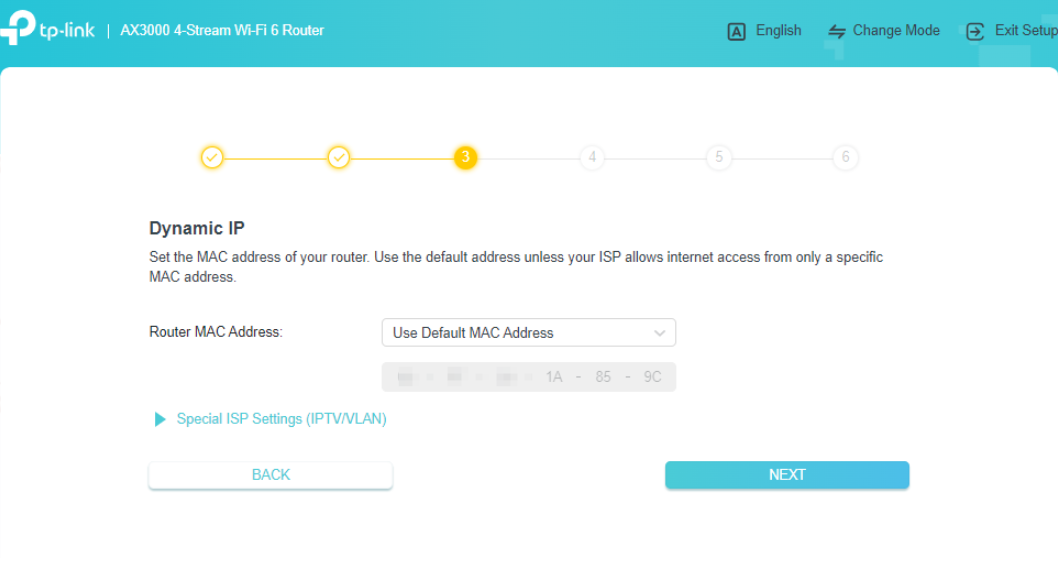Click the Change Mode menu entry
The width and height of the screenshot is (1058, 578).
(896, 31)
